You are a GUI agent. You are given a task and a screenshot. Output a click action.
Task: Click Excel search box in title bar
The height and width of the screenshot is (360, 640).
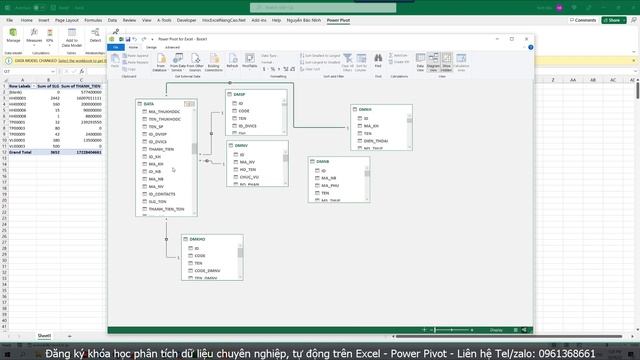coord(323,8)
